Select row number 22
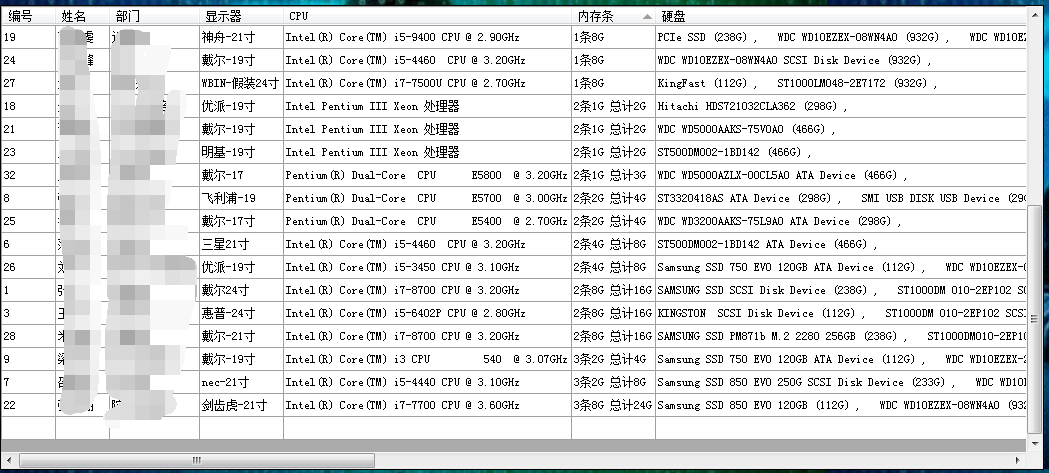Image resolution: width=1049 pixels, height=473 pixels. pyautogui.click(x=28, y=405)
